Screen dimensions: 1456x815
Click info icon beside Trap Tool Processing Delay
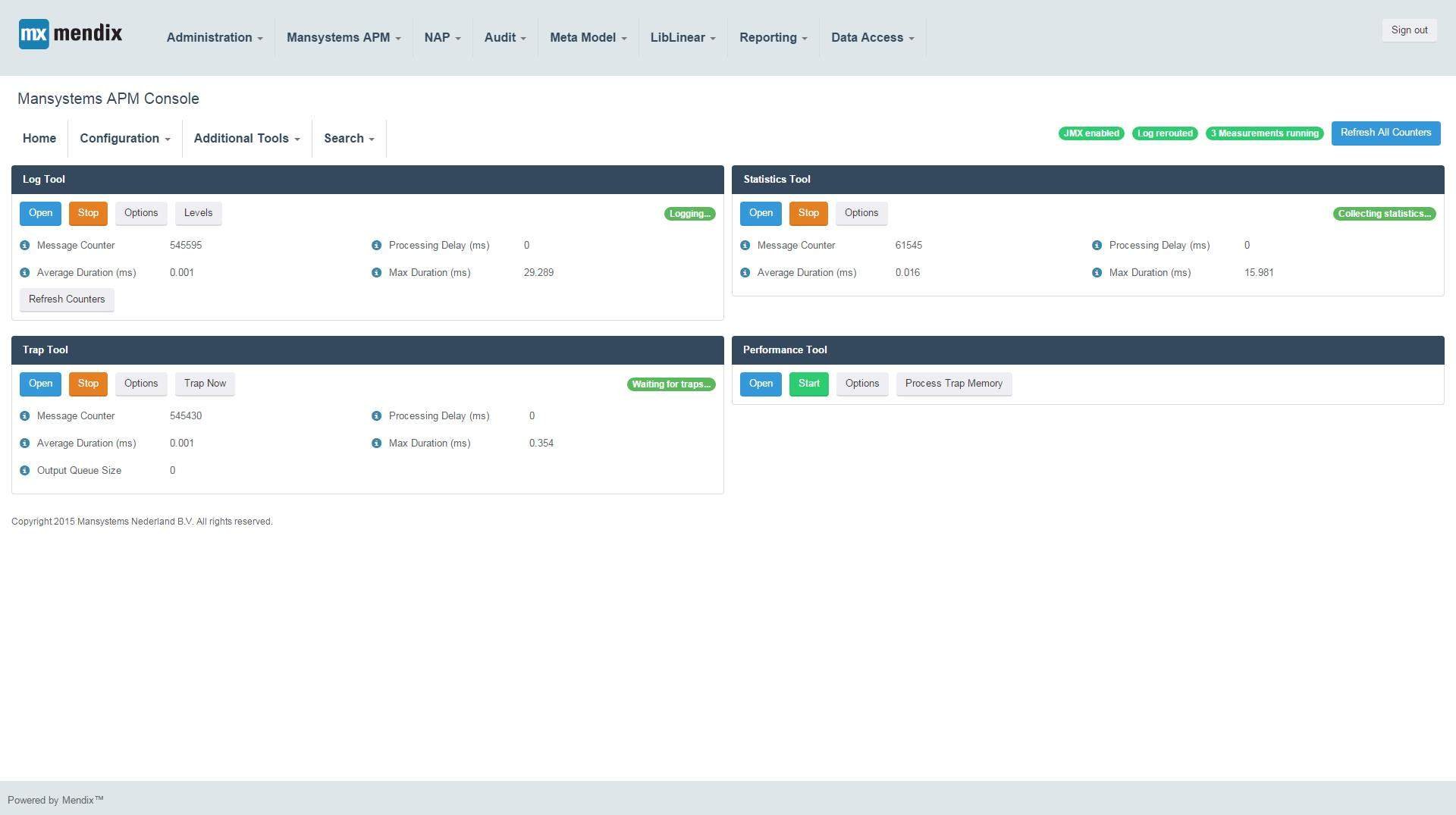point(376,416)
